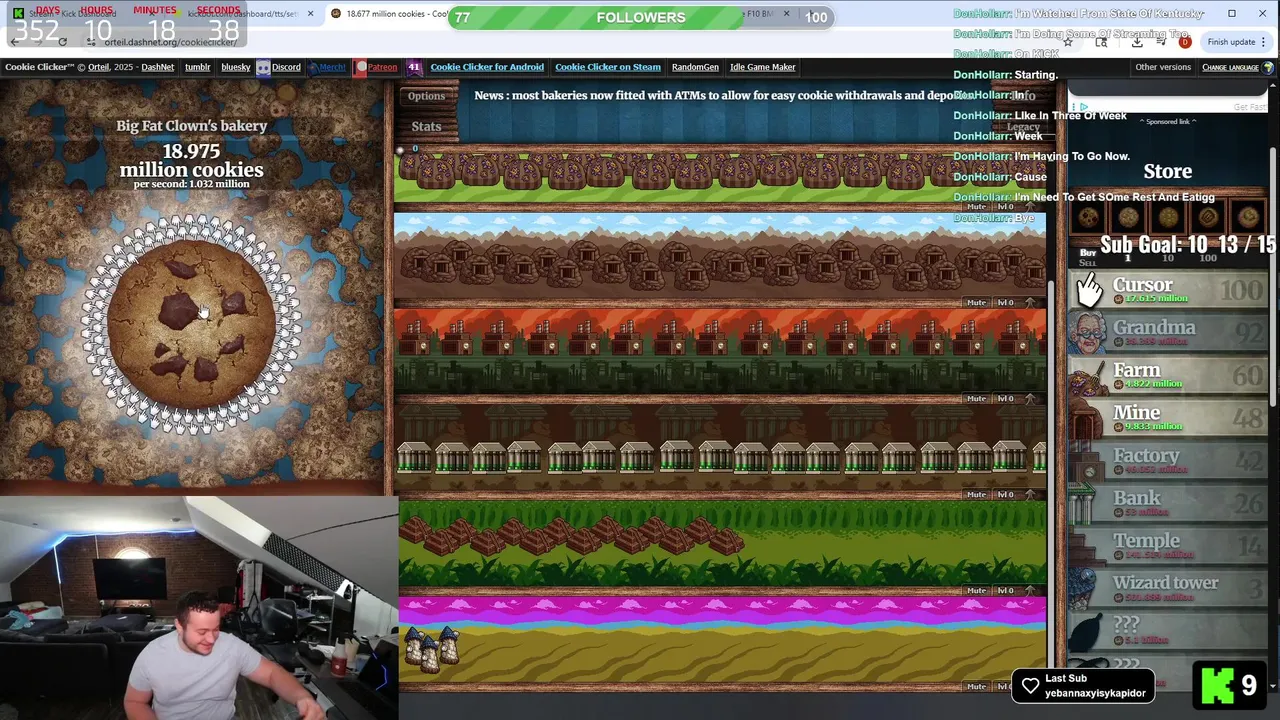
Task: Click the purple 41 badge icon
Action: pos(414,67)
